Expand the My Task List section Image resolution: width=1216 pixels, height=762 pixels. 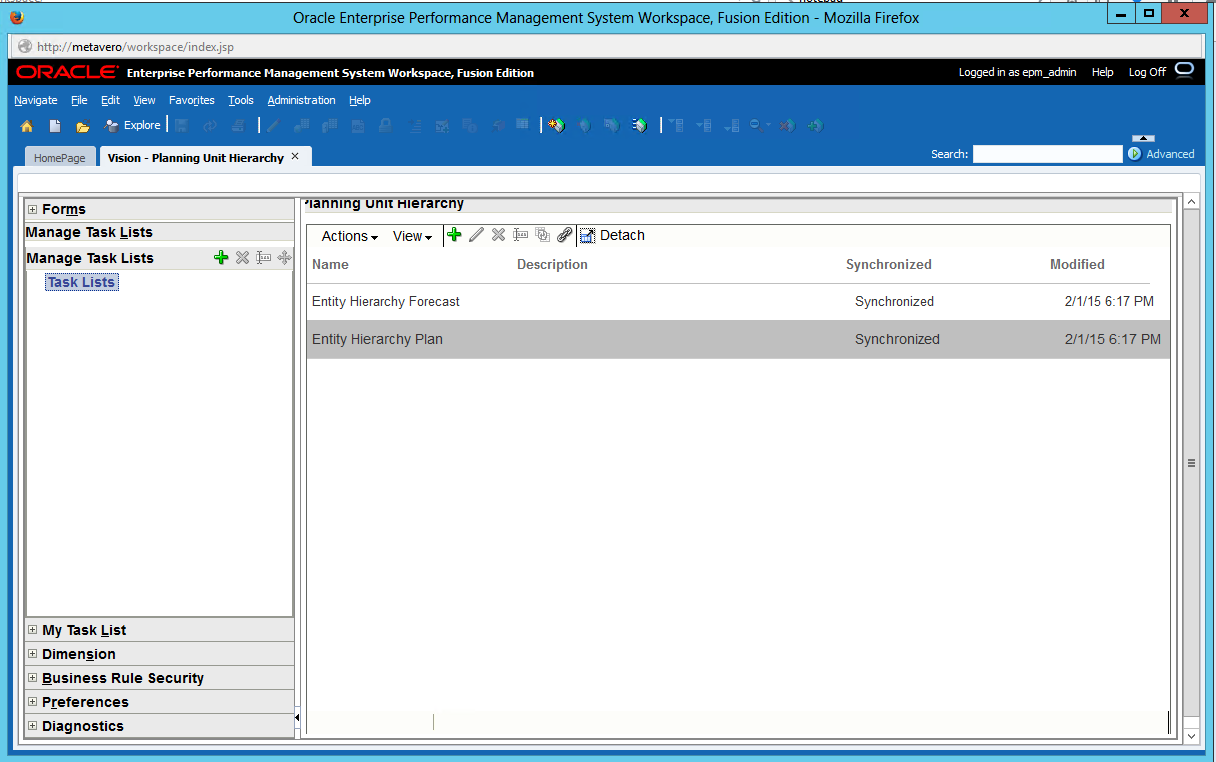pyautogui.click(x=32, y=630)
